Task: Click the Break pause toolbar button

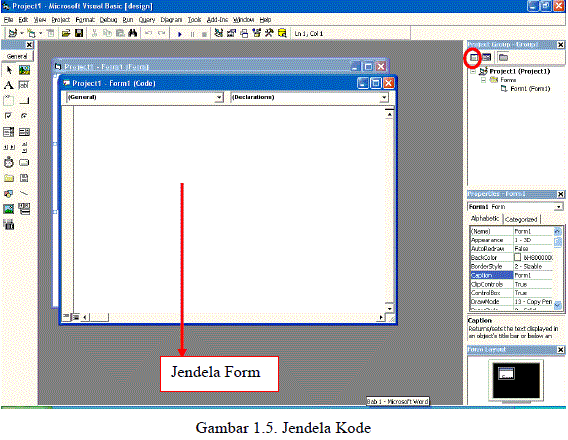Action: tap(192, 34)
